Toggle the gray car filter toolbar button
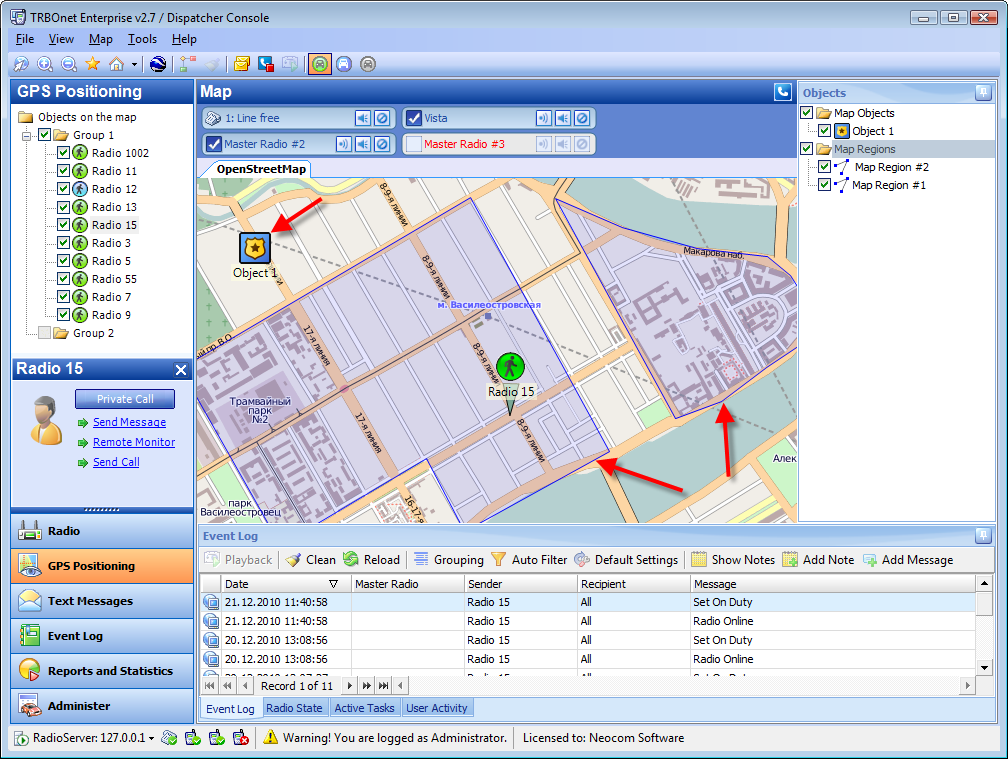This screenshot has height=759, width=1008. (368, 64)
